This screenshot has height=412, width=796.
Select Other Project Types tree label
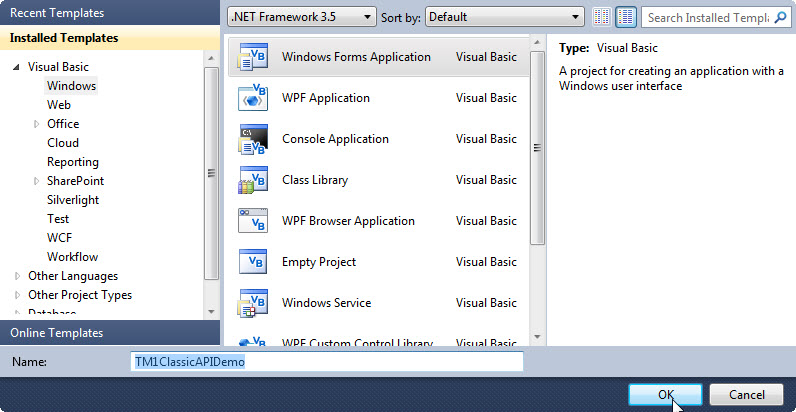pyautogui.click(x=80, y=295)
